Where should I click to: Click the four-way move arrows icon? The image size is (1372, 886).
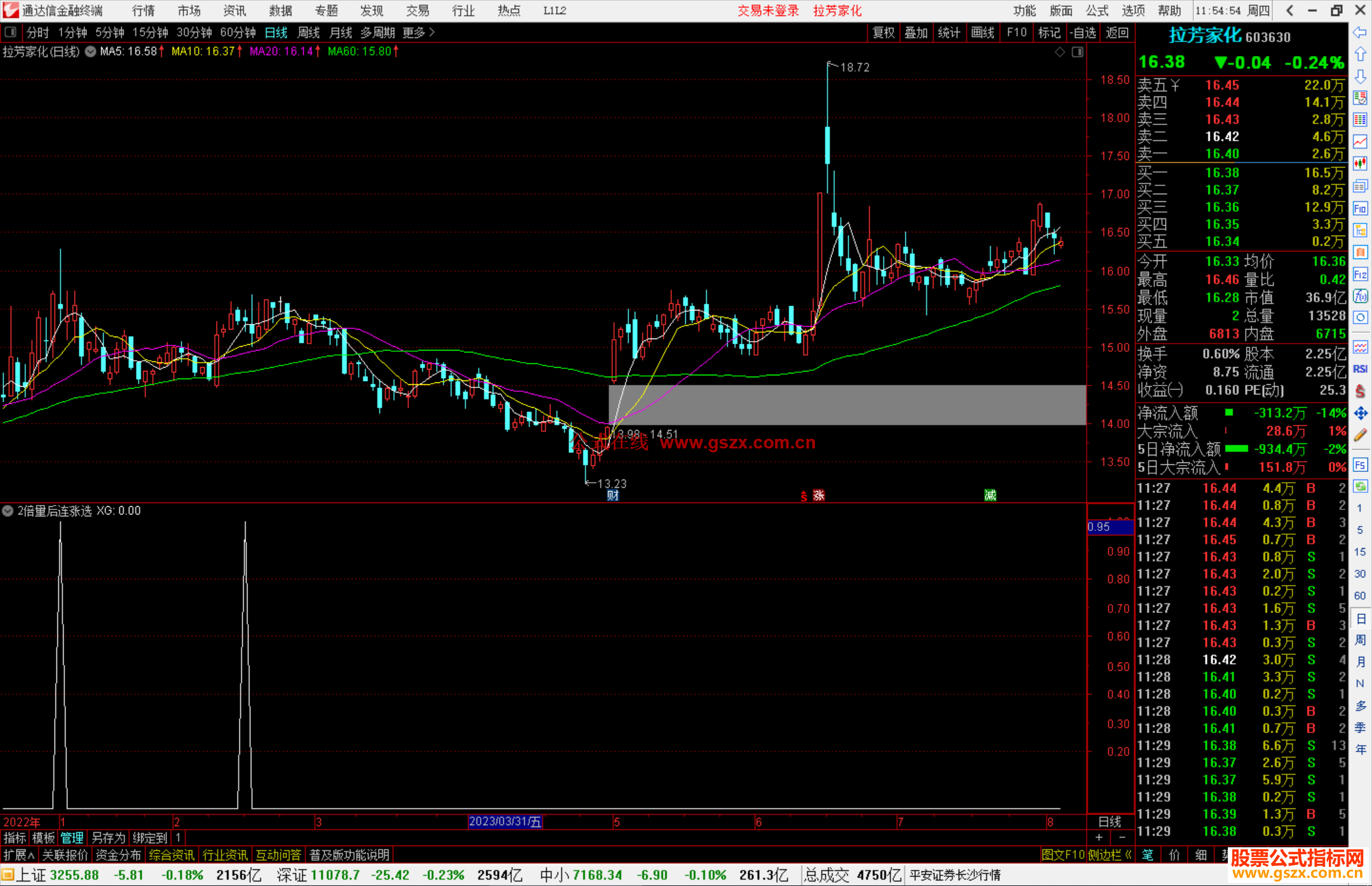click(x=1360, y=413)
